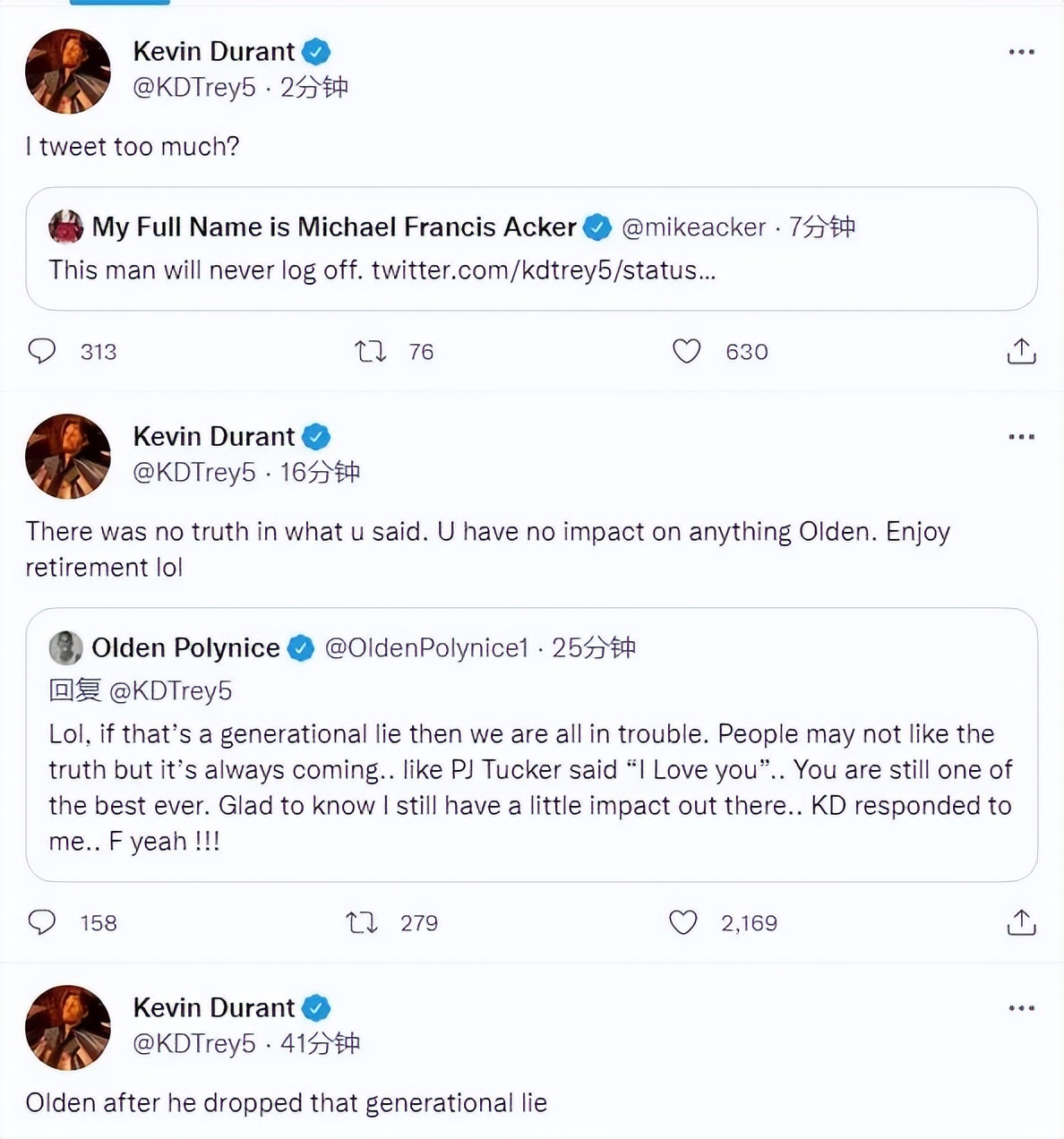Like the tweet with 2,169 likes
Viewport: 1064px width, 1139px height.
tap(683, 922)
